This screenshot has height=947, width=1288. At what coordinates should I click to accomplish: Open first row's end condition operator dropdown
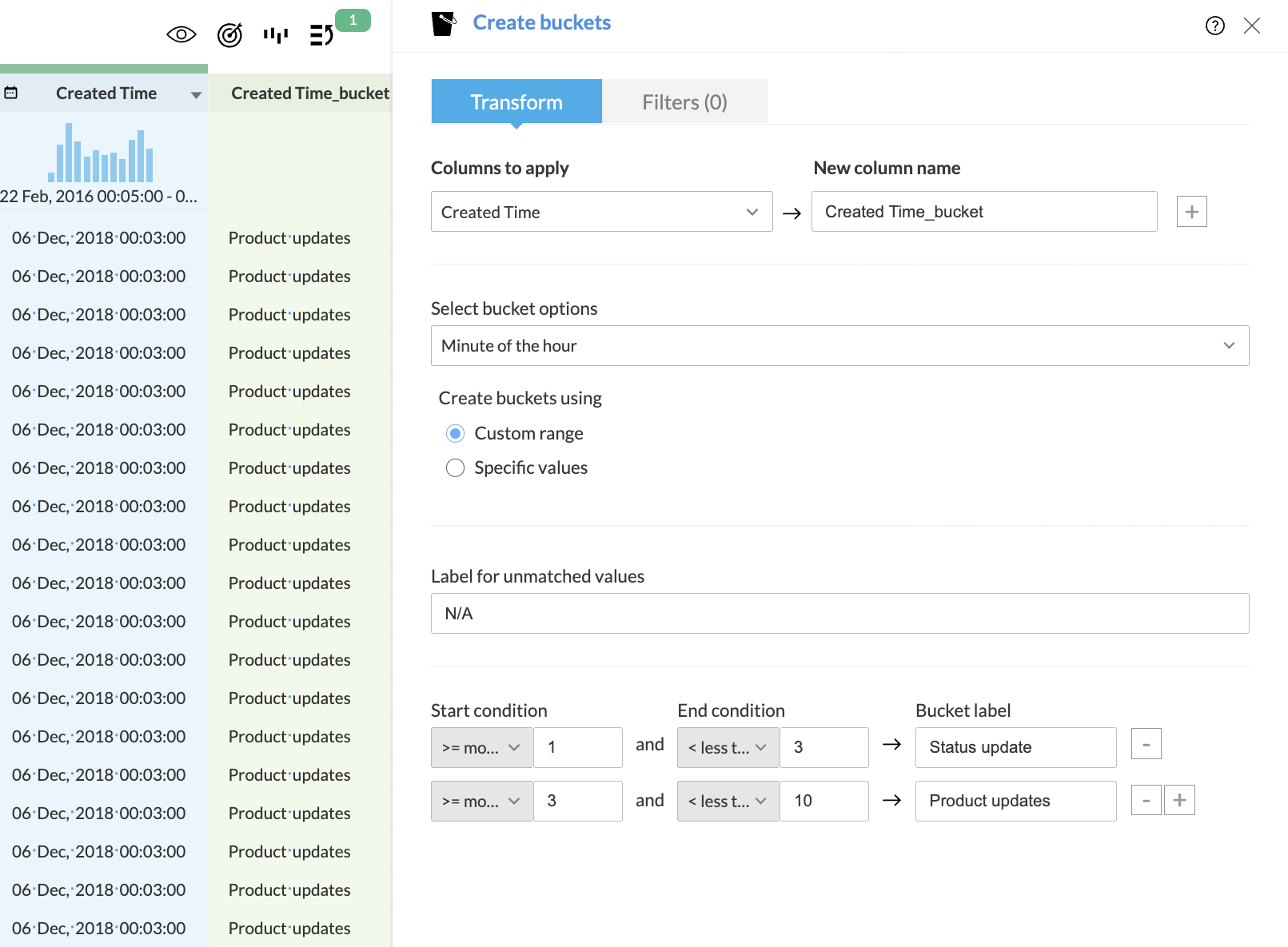(728, 748)
